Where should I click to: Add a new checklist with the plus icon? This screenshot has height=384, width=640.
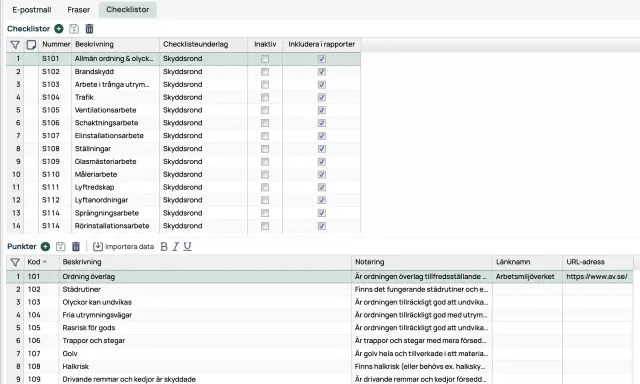click(59, 29)
